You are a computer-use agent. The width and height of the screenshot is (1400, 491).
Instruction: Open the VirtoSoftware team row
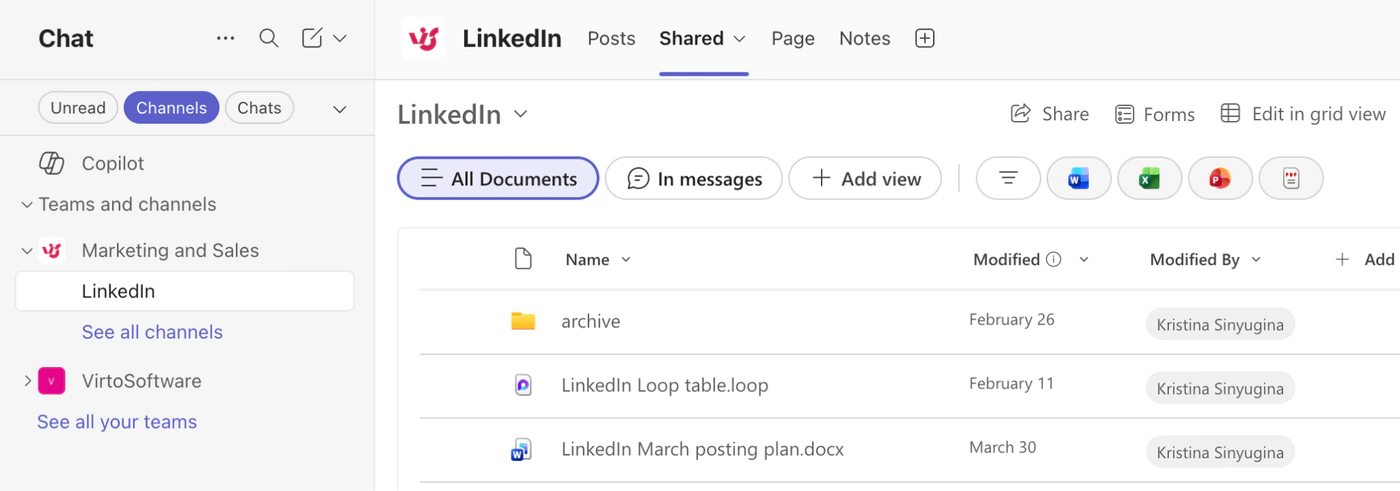[141, 381]
